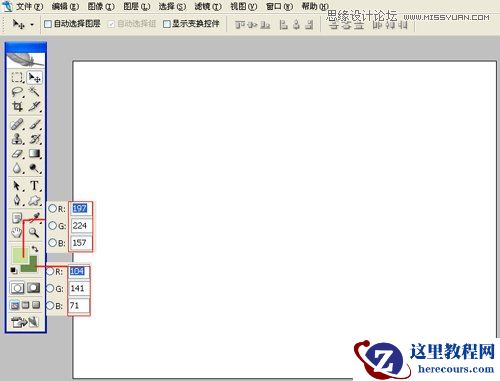Open the 编辑(E) menu
The width and height of the screenshot is (500, 381).
pyautogui.click(x=65, y=6)
